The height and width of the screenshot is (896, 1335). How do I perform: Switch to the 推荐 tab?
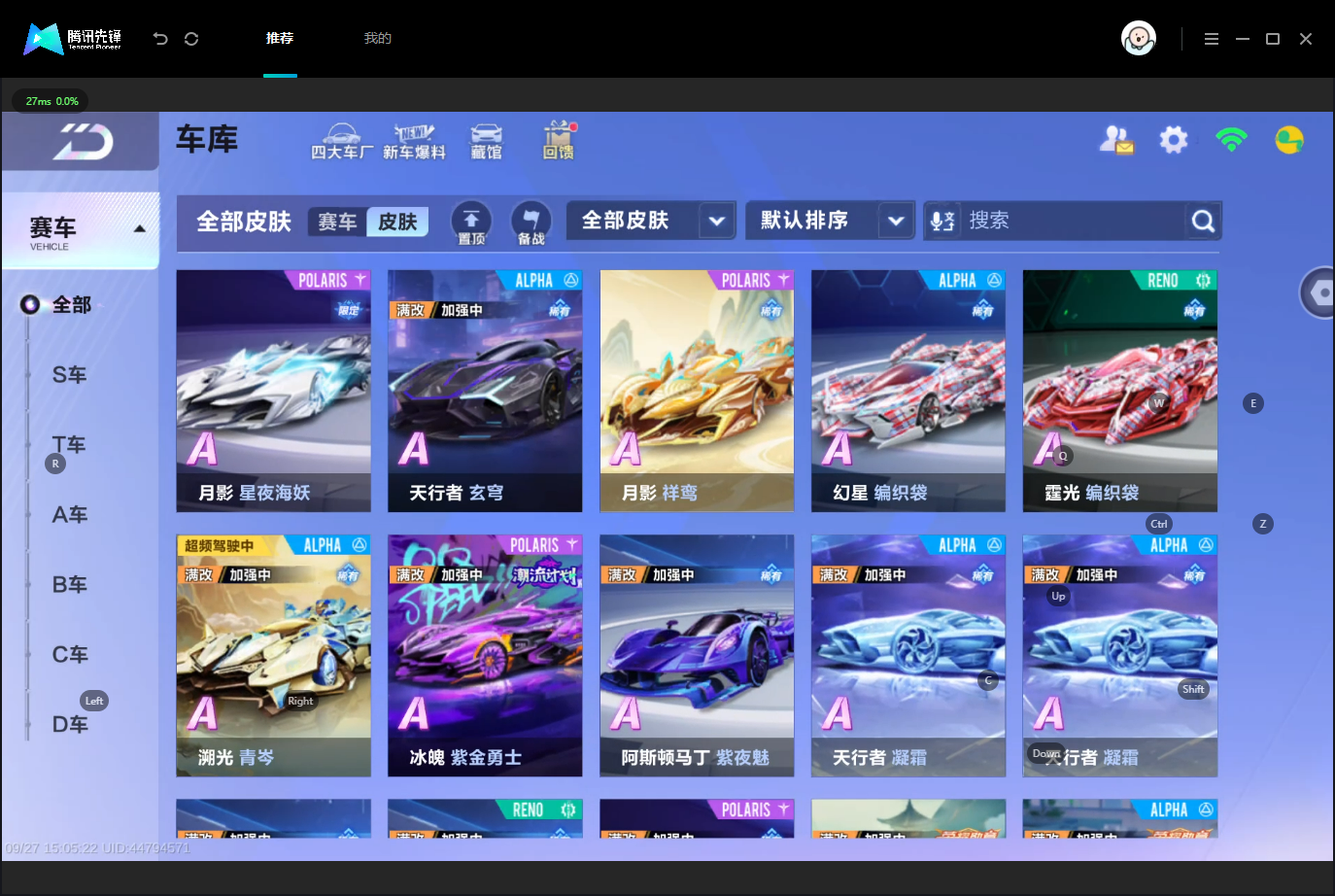pos(280,39)
